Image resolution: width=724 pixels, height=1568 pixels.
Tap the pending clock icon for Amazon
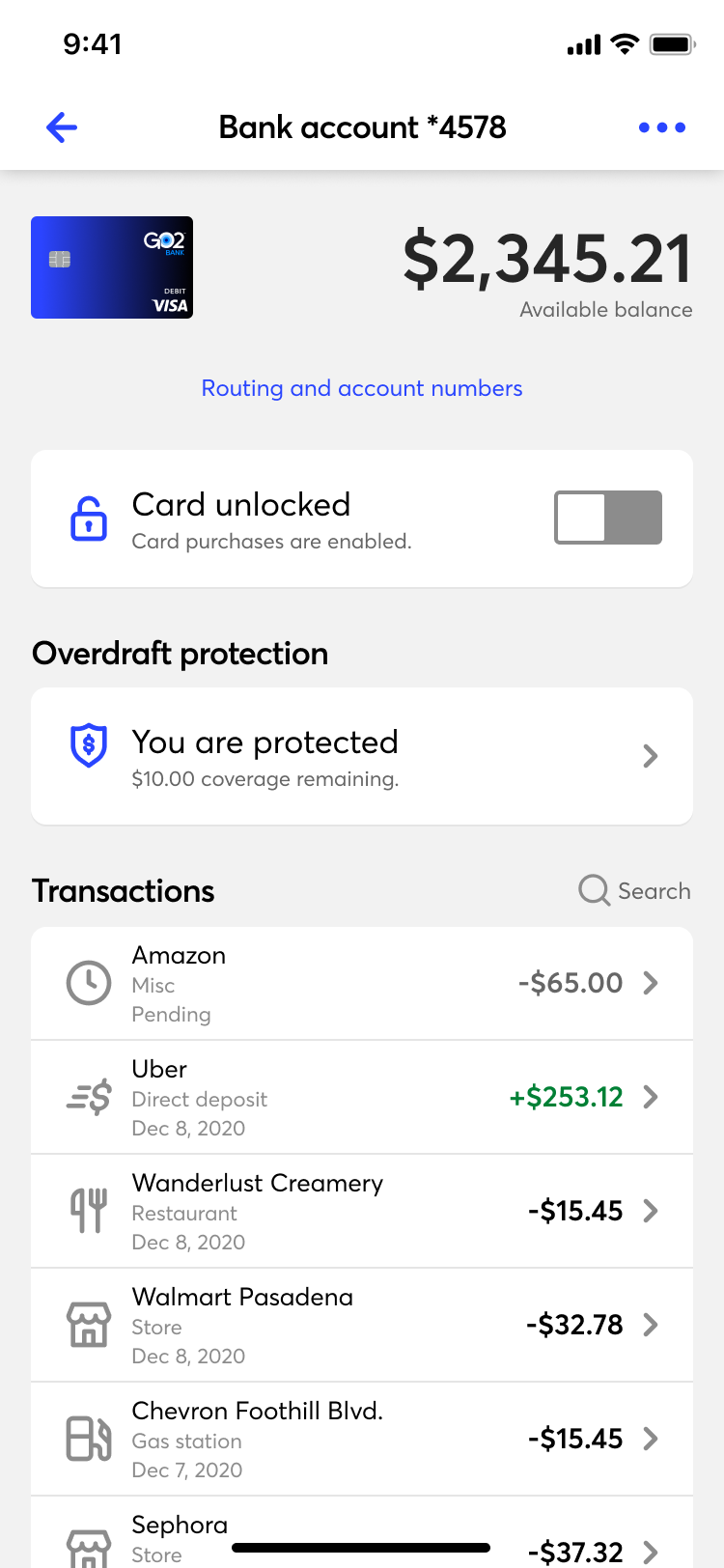(89, 983)
